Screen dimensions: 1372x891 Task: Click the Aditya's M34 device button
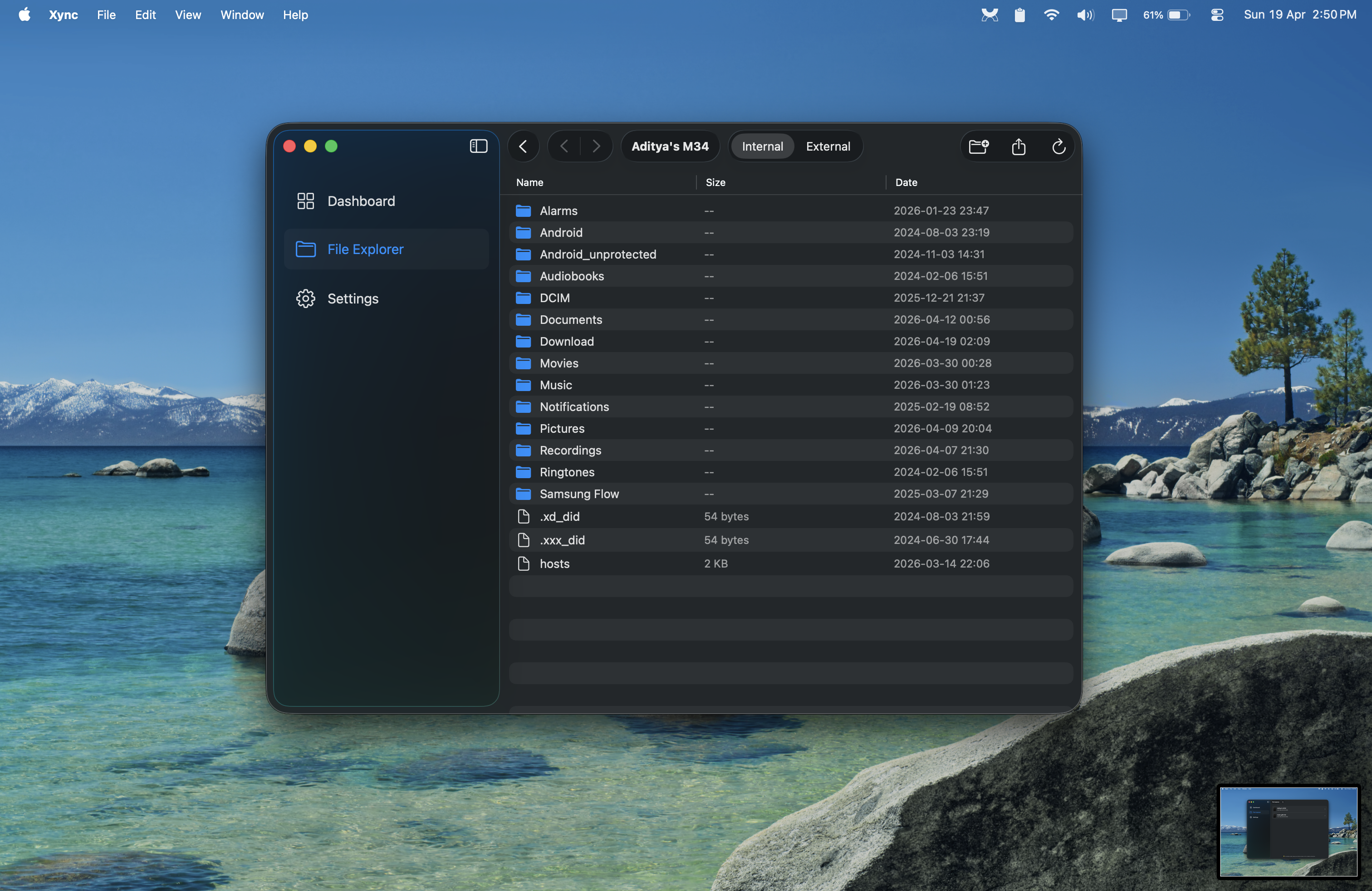pyautogui.click(x=670, y=147)
